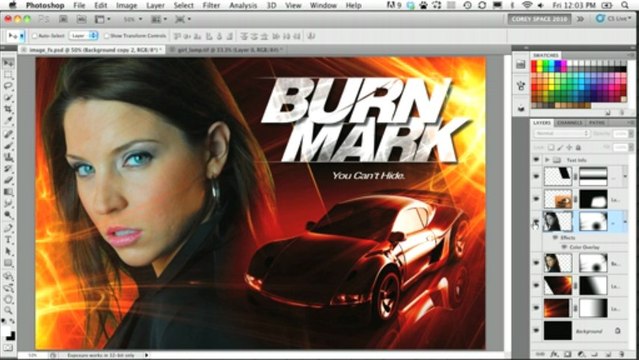Show more workspaces via double-arrow button

click(581, 19)
